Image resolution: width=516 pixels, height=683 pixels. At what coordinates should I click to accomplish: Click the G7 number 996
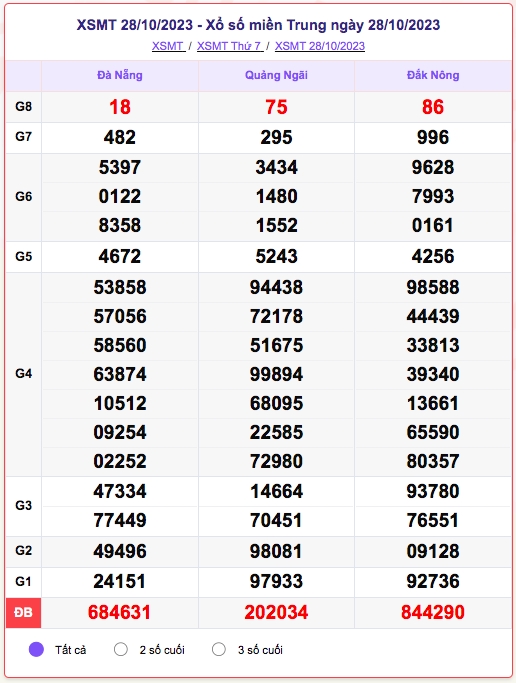pos(433,138)
